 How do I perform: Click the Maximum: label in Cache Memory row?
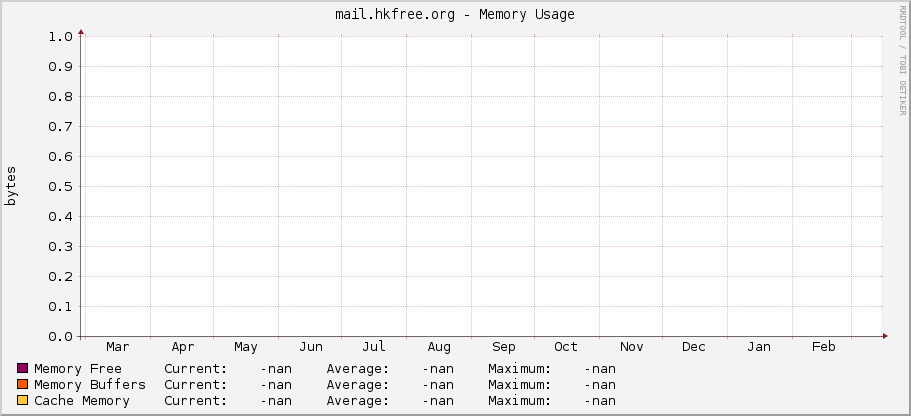tap(519, 401)
